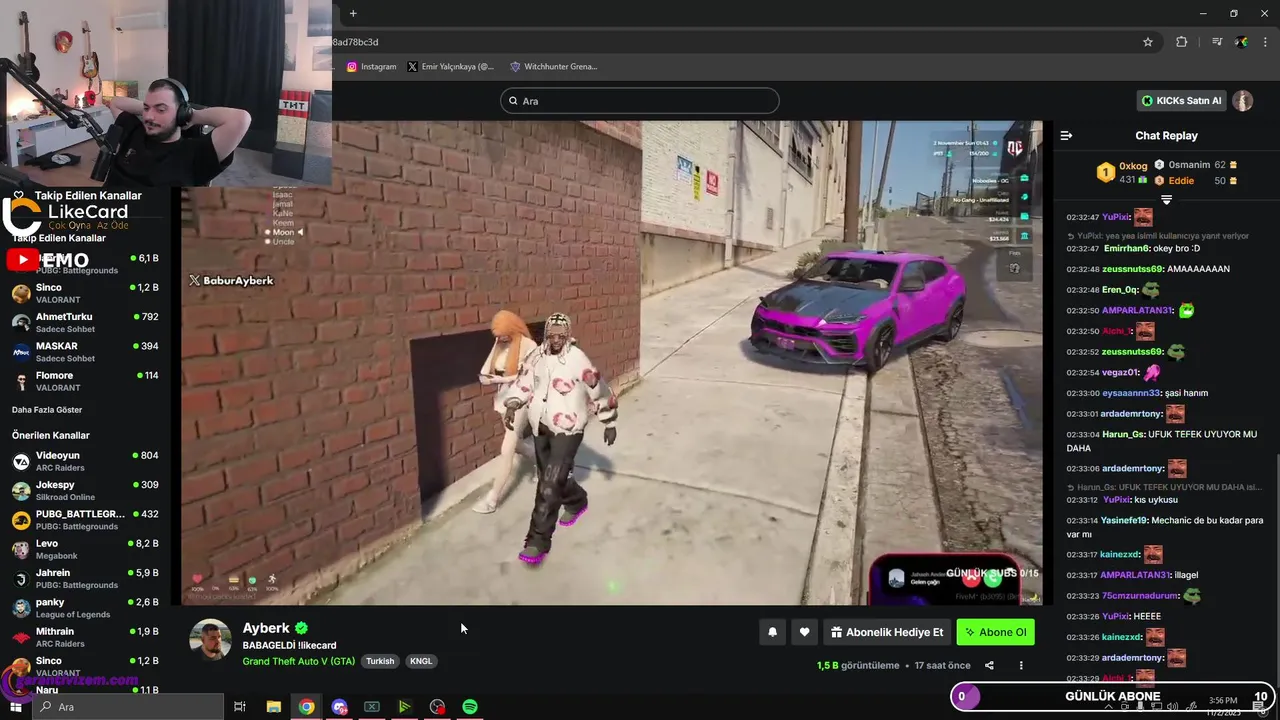
Task: Click chat user Yasinefe19
Action: click(1124, 520)
